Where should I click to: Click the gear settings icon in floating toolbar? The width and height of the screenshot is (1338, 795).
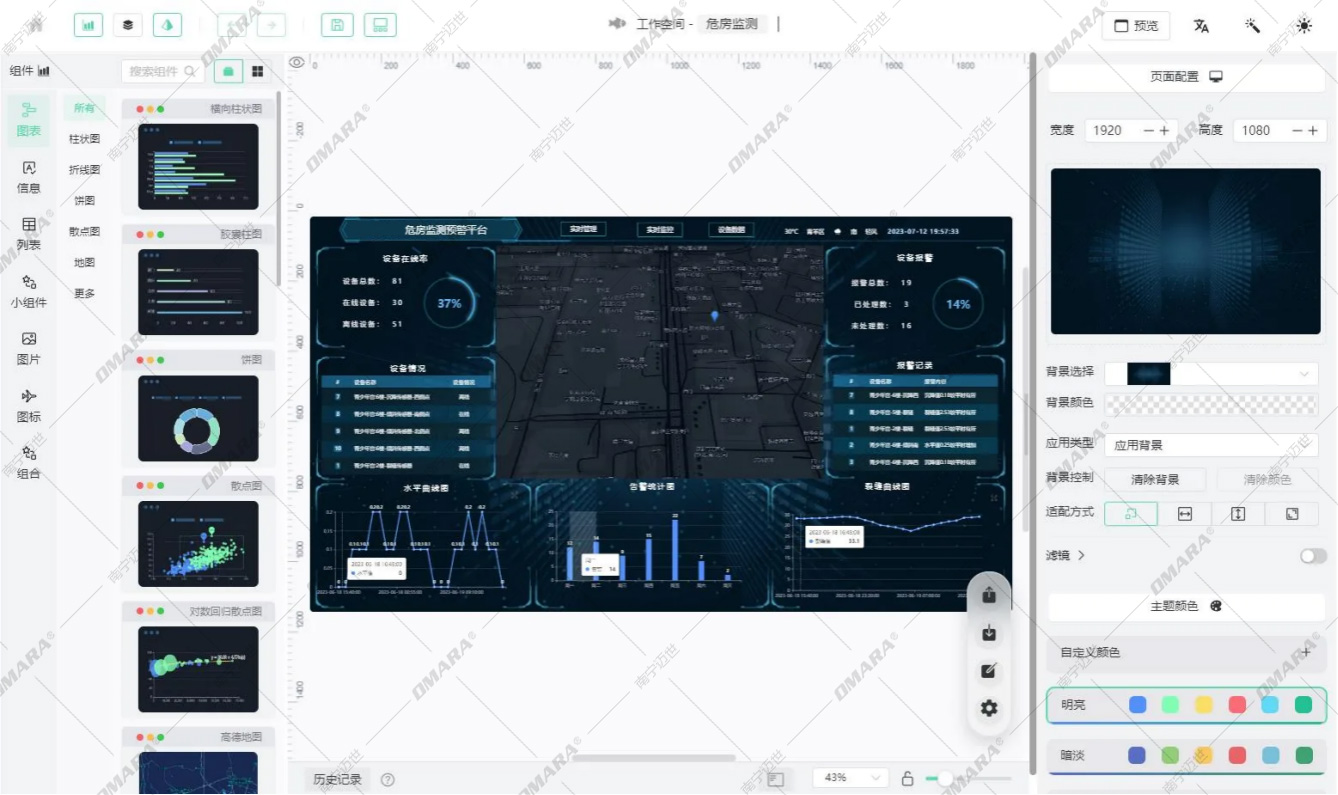click(989, 708)
